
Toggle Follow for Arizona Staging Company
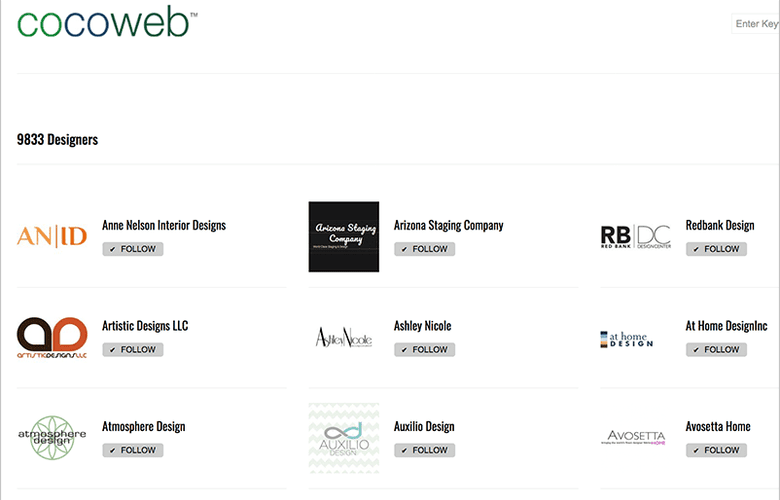[424, 249]
